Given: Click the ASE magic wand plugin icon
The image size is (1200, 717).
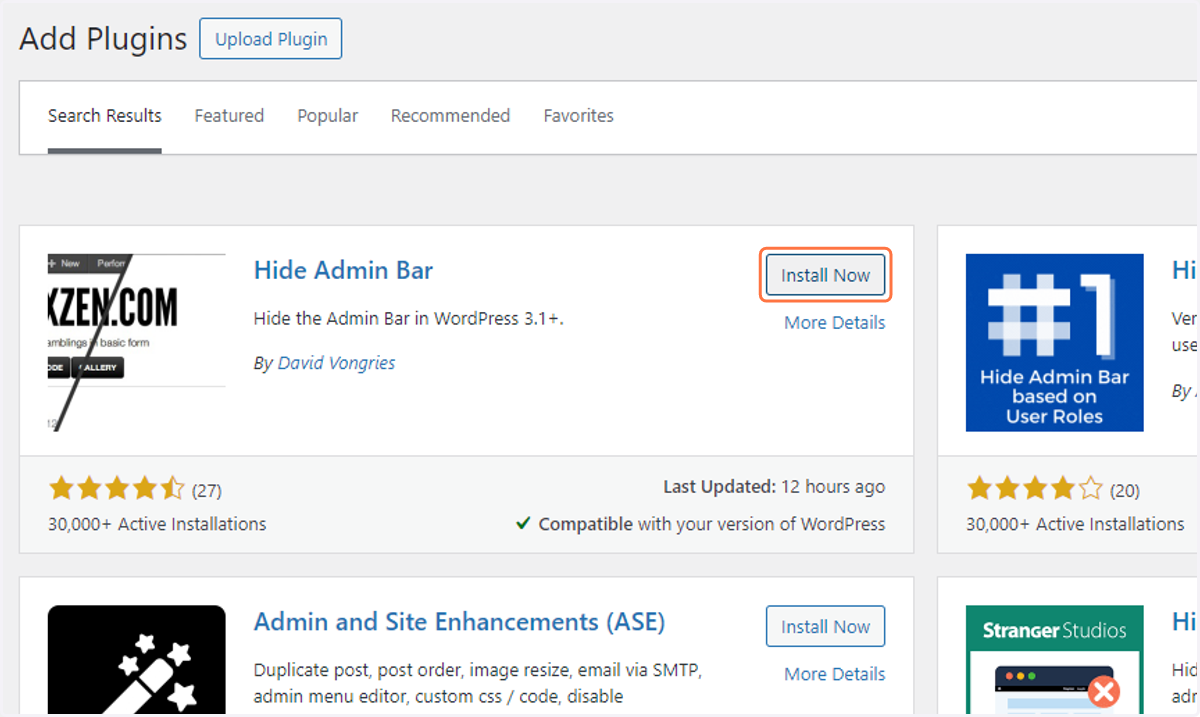Looking at the screenshot, I should pos(137,660).
